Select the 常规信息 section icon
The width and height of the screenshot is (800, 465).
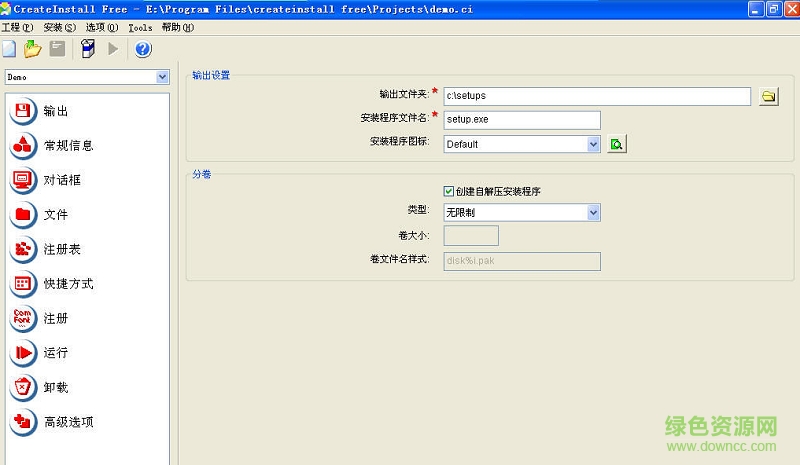pyautogui.click(x=23, y=145)
